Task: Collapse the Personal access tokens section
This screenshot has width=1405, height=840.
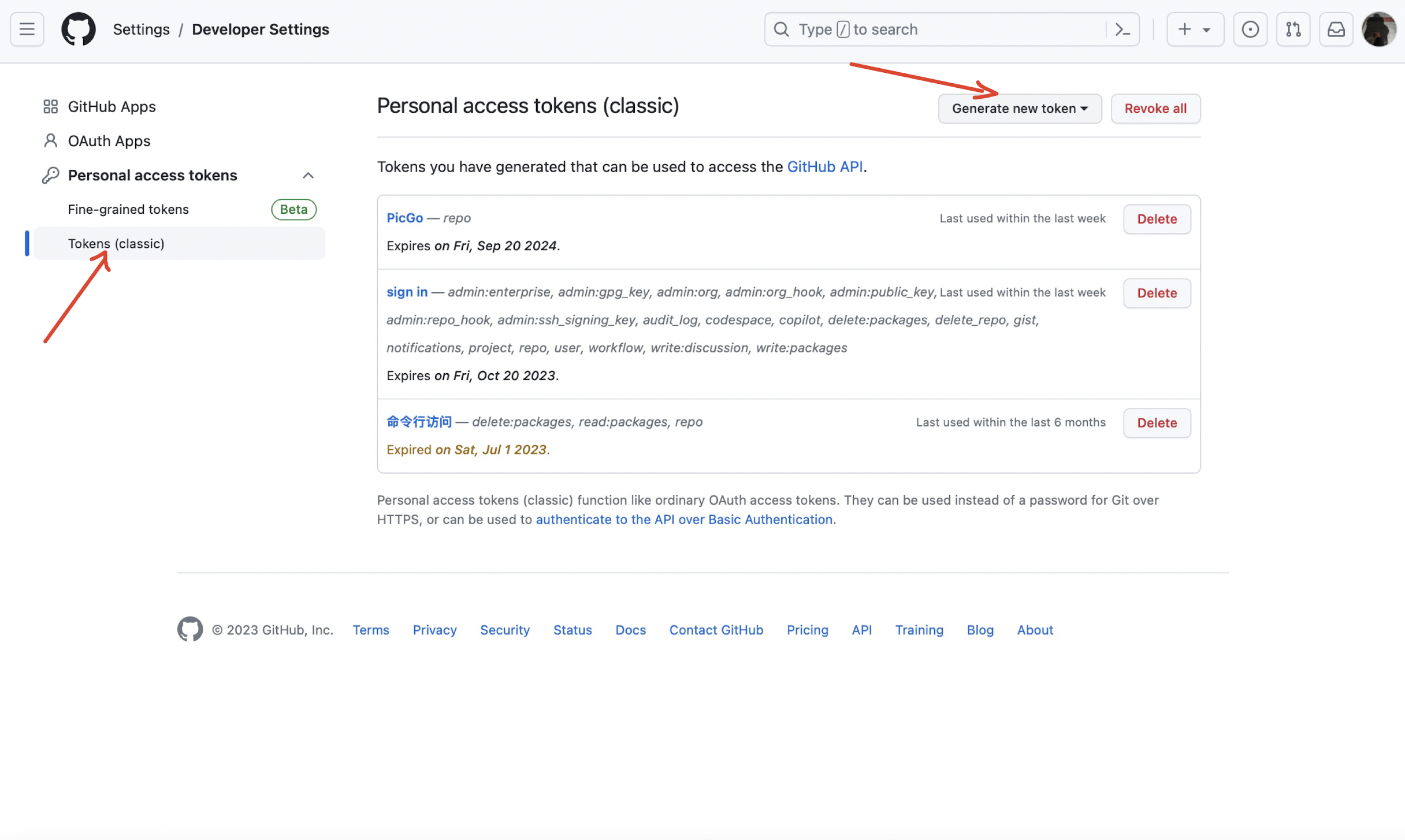Action: [x=308, y=175]
